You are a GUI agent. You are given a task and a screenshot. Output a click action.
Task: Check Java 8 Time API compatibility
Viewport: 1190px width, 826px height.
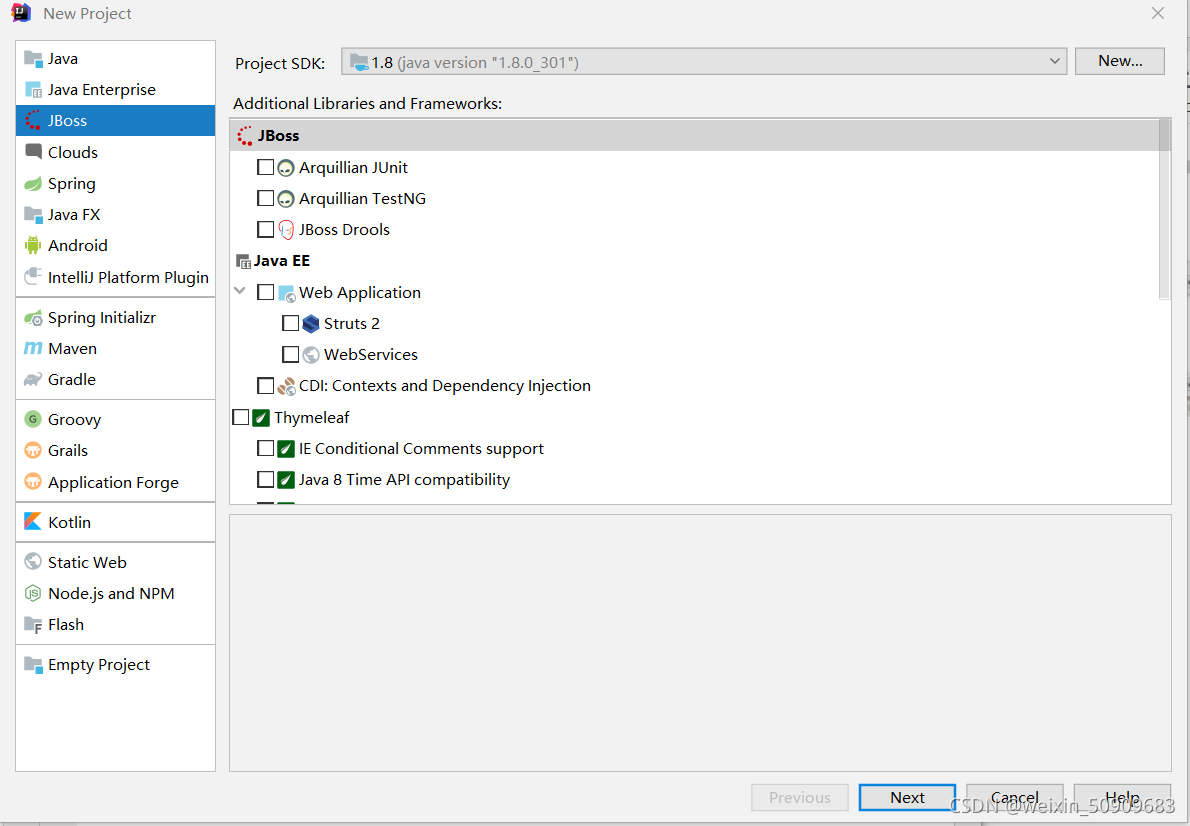[266, 480]
